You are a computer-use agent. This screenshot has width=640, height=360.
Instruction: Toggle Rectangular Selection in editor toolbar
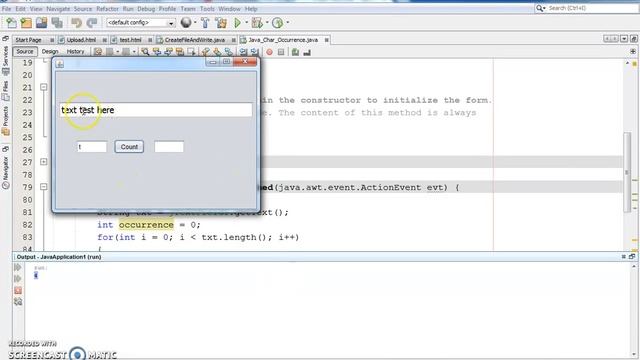(x=191, y=52)
